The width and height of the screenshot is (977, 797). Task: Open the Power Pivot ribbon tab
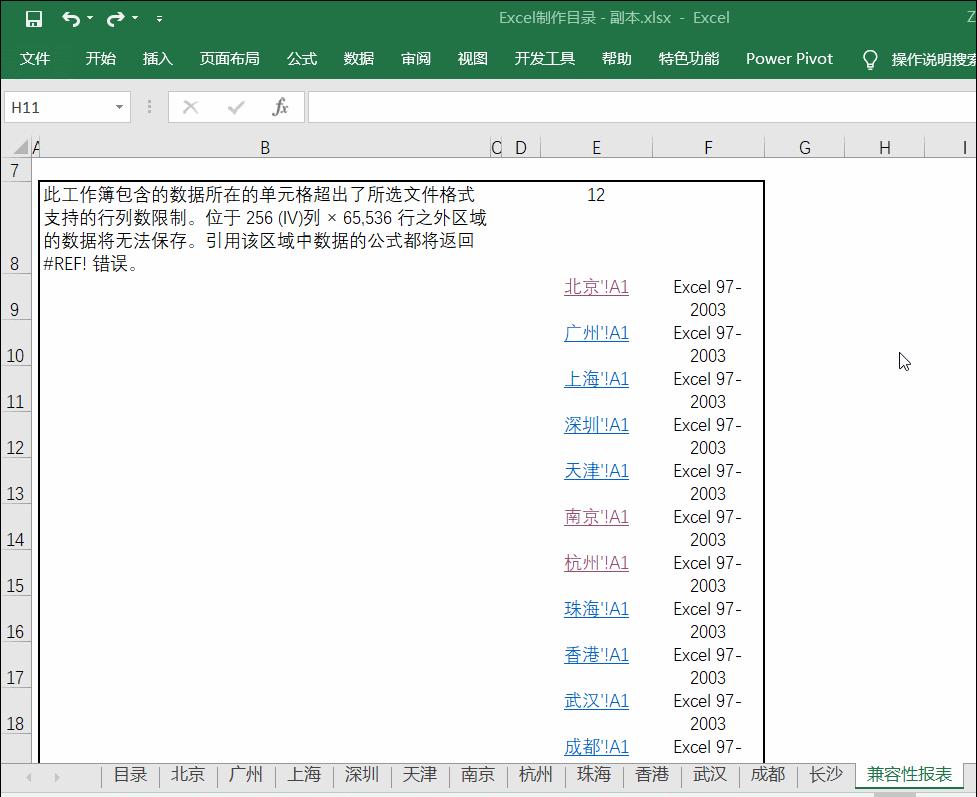click(789, 59)
